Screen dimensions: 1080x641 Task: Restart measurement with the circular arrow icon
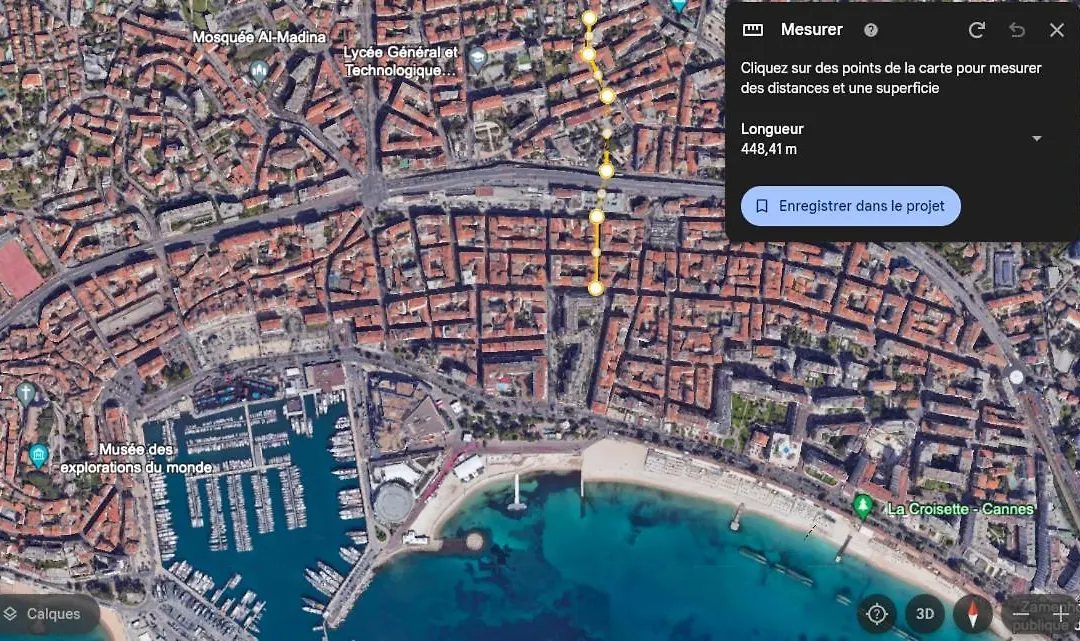point(976,30)
